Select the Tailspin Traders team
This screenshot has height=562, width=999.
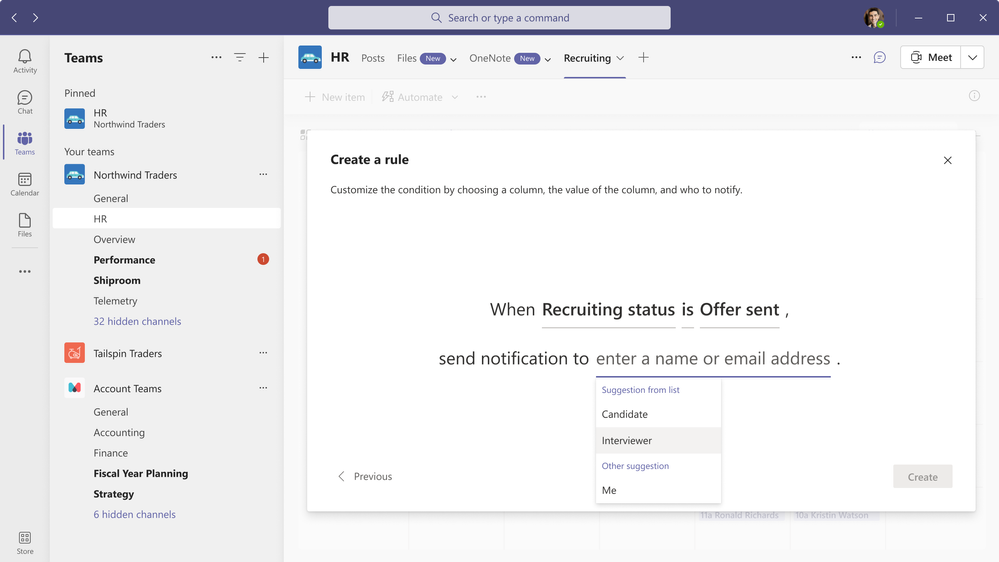point(127,353)
